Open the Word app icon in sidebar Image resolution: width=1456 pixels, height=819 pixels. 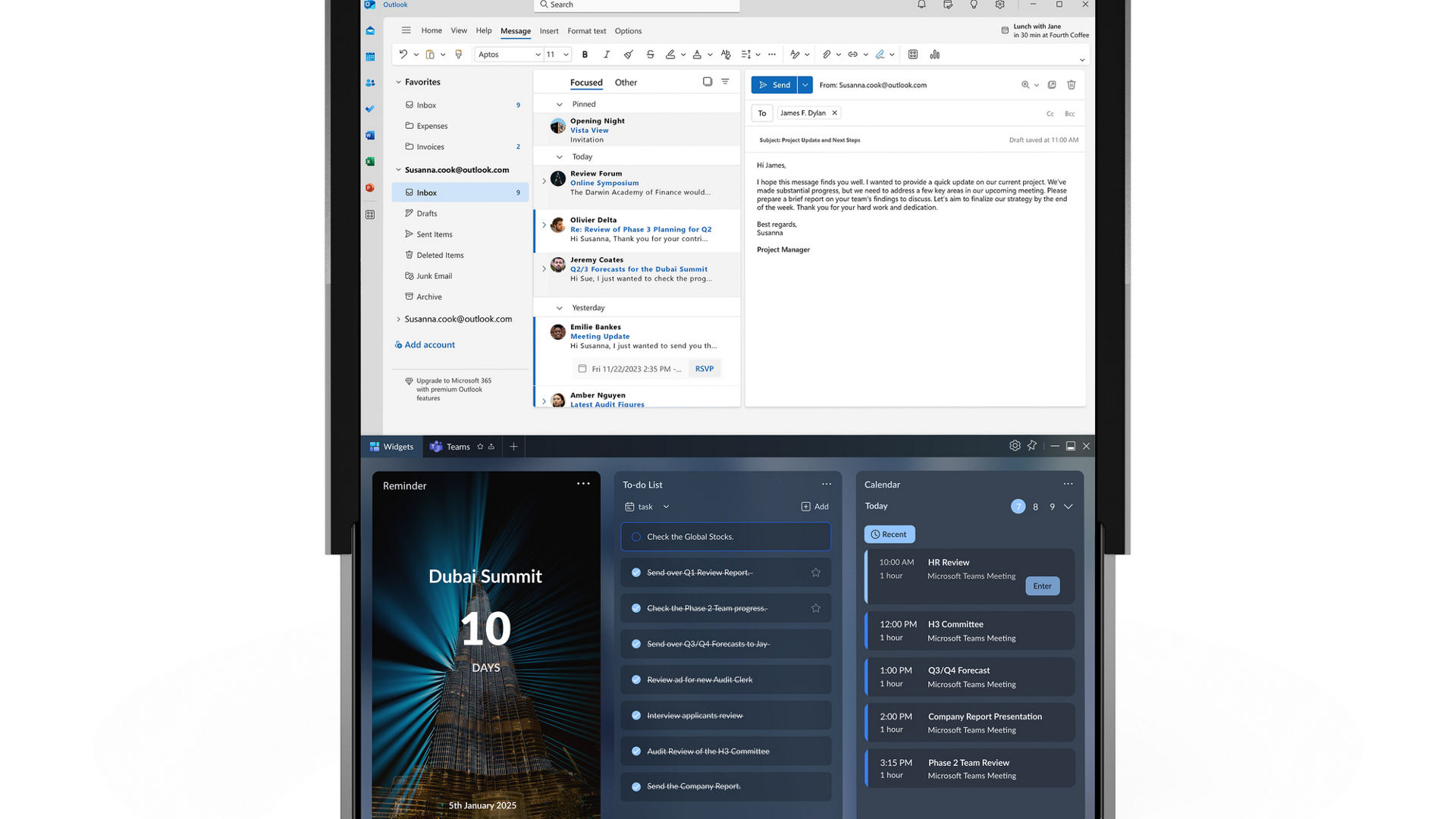370,135
